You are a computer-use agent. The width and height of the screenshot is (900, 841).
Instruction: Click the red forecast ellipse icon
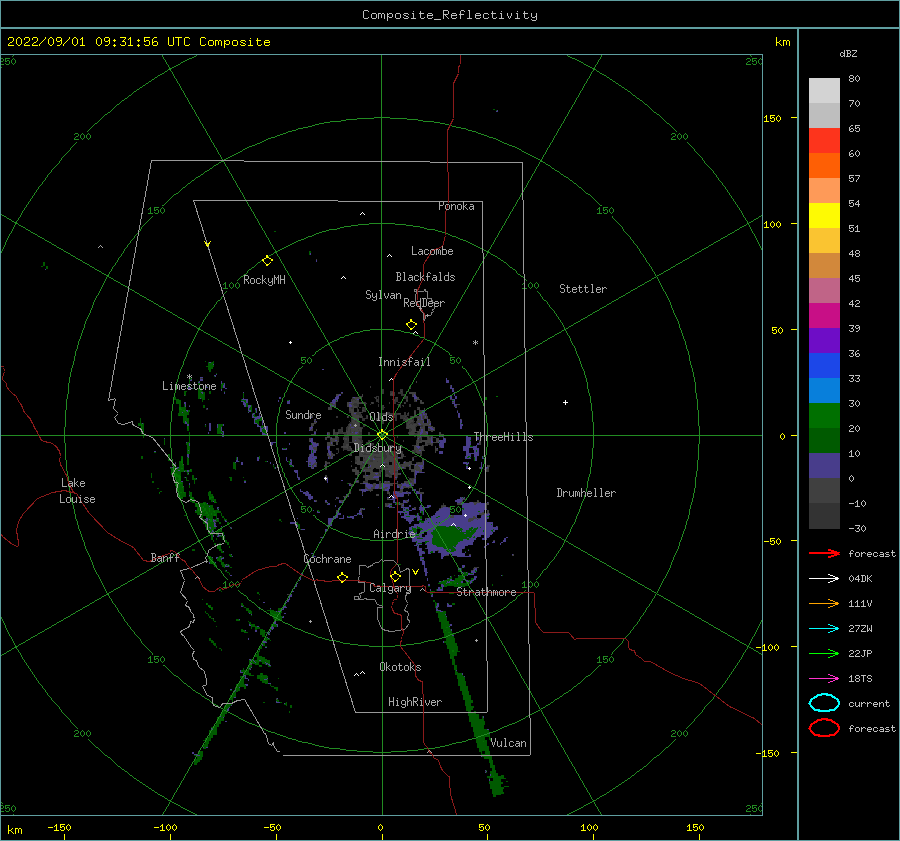(x=824, y=728)
